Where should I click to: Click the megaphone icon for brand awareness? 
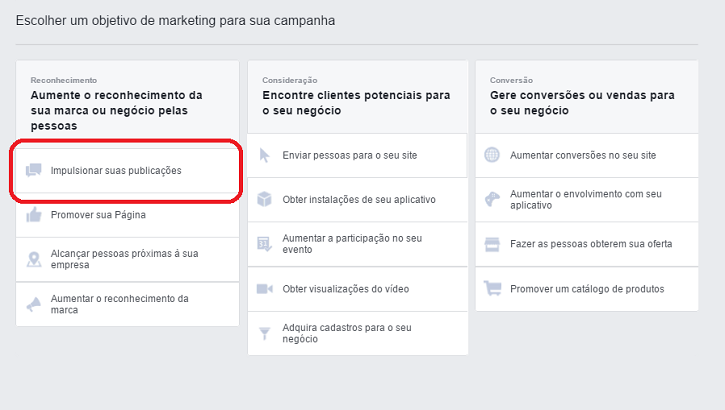point(34,304)
